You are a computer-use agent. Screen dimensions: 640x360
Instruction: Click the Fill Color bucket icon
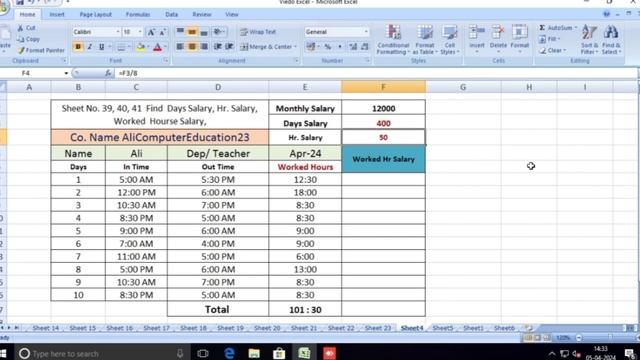[140, 47]
